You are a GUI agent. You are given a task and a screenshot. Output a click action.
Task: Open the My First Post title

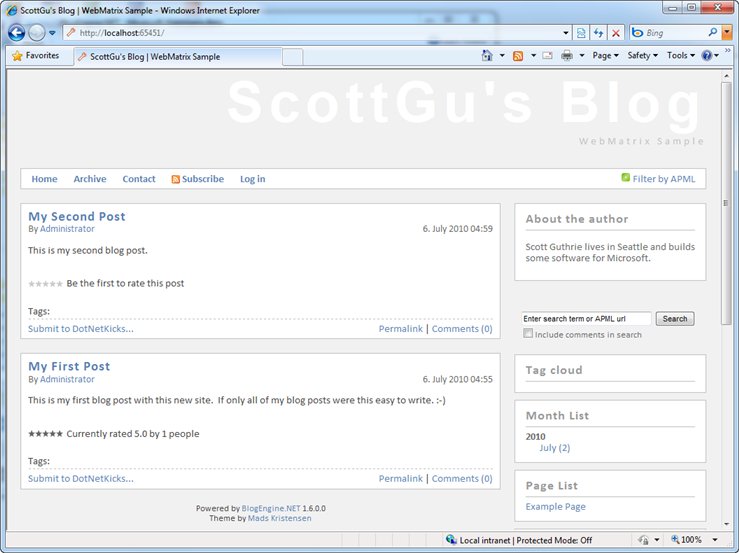point(69,366)
